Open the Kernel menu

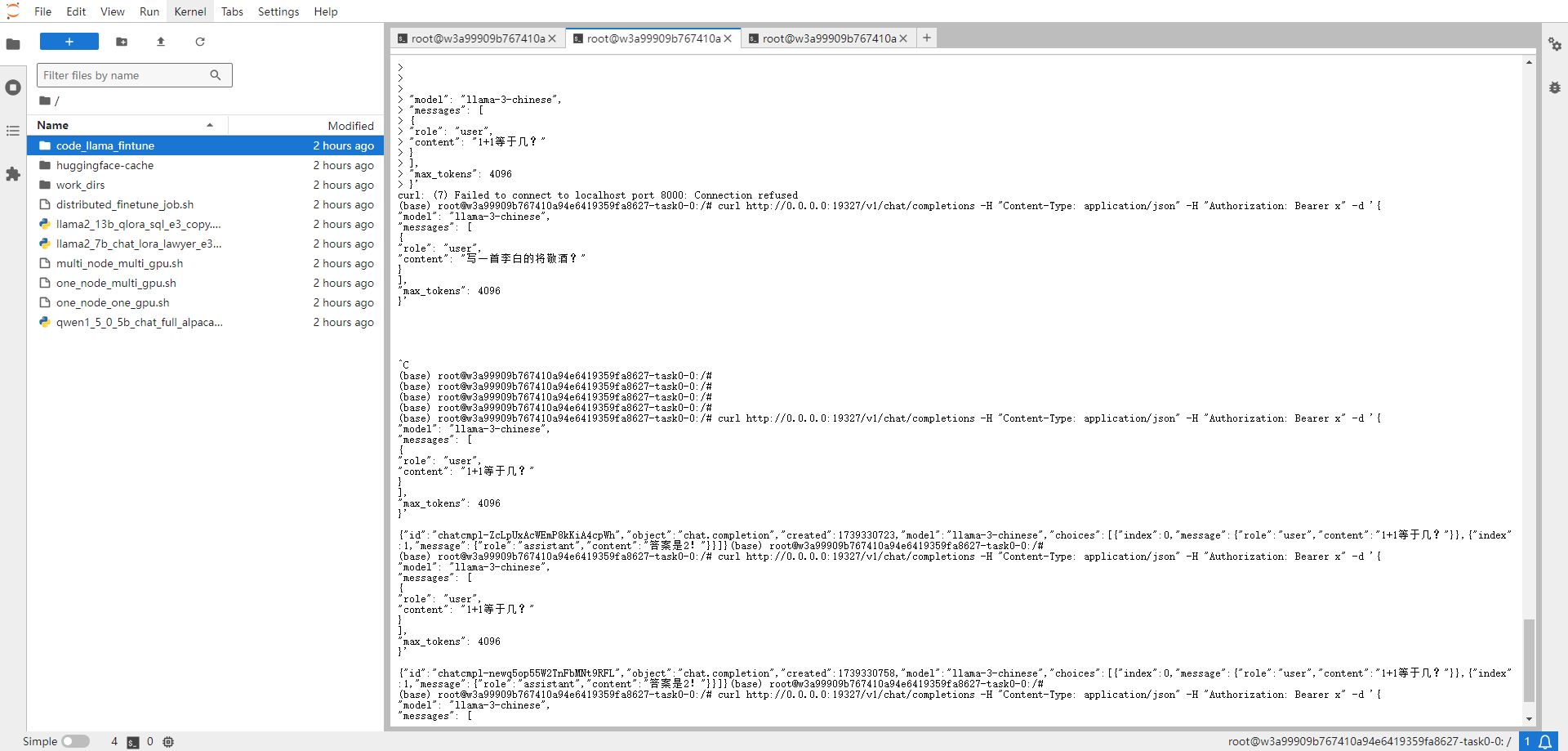(189, 11)
